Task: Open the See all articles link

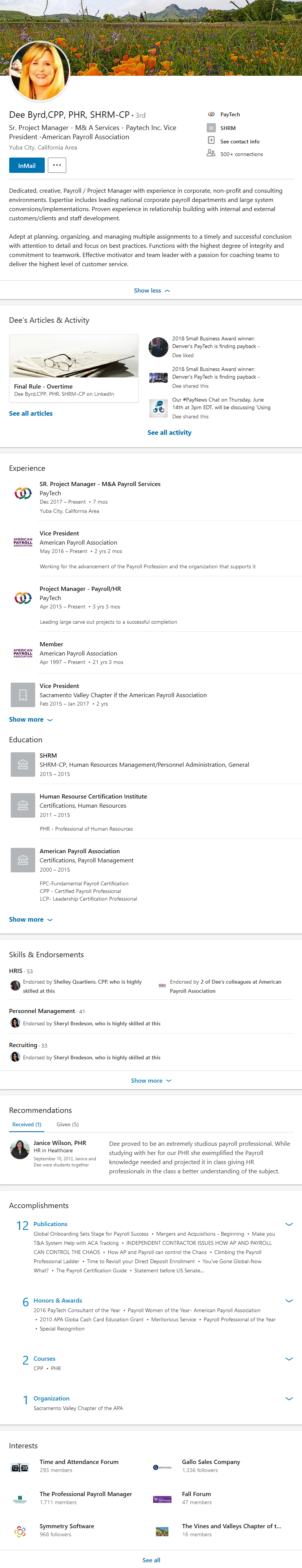Action: pos(31,413)
